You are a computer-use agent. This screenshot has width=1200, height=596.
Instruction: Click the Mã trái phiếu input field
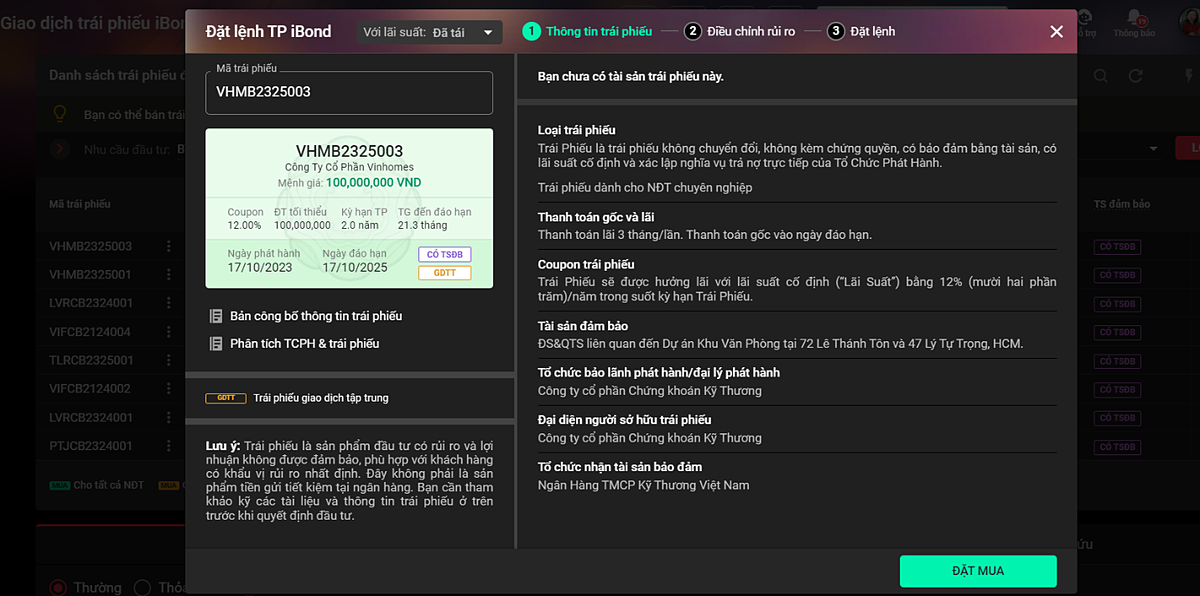(x=349, y=92)
